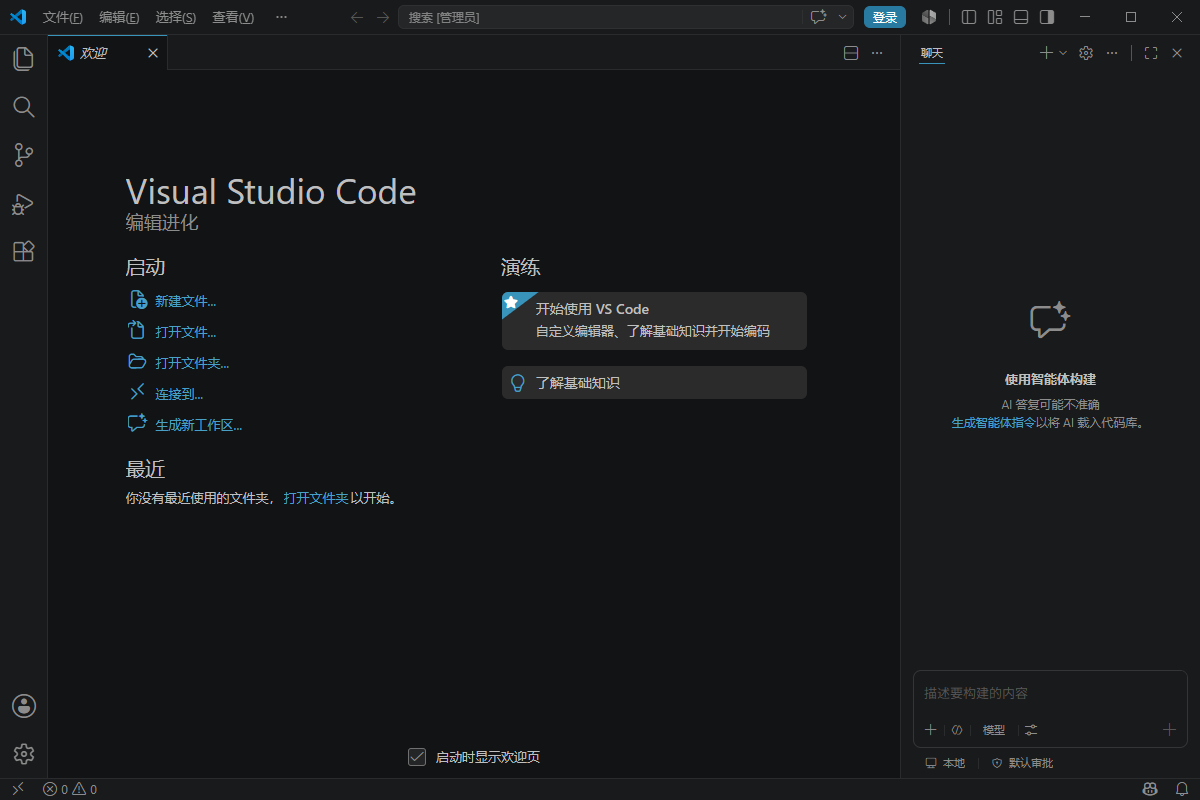Viewport: 1200px width, 800px height.
Task: Split the editor using the layout icon
Action: tap(851, 53)
